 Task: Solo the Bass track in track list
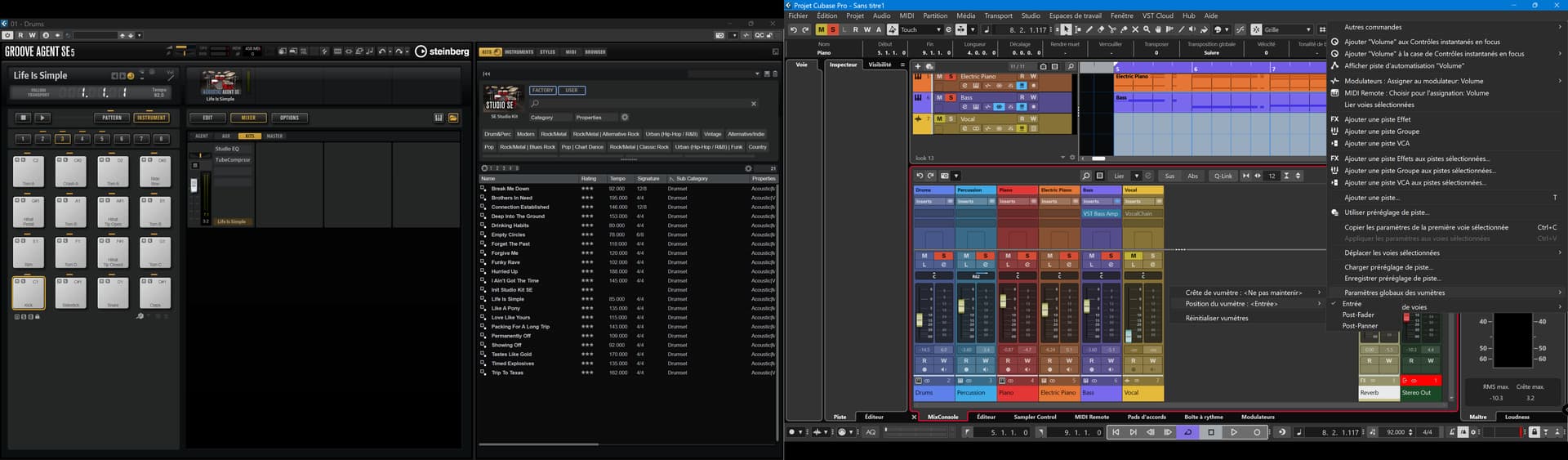tap(951, 97)
